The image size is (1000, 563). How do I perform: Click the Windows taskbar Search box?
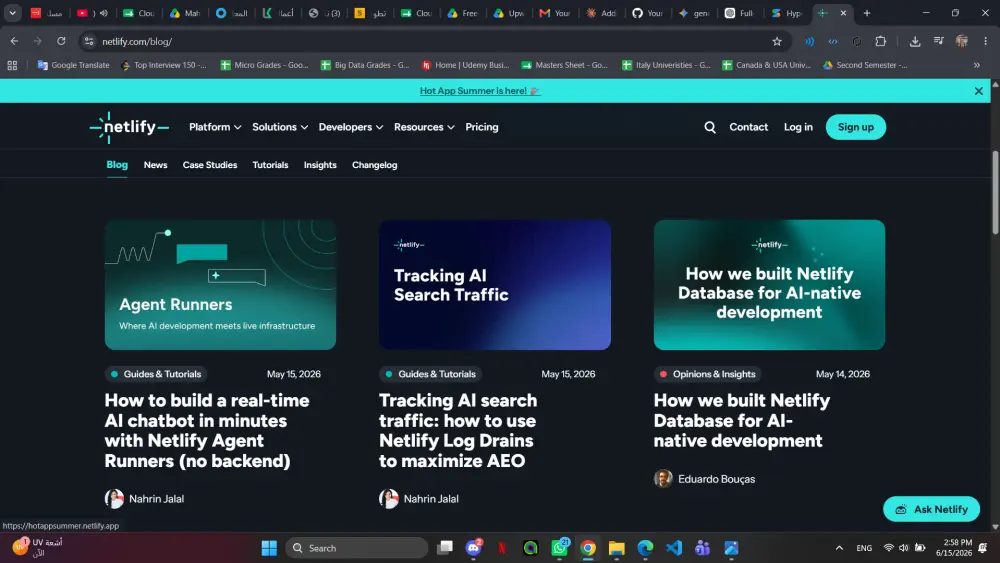[x=357, y=548]
